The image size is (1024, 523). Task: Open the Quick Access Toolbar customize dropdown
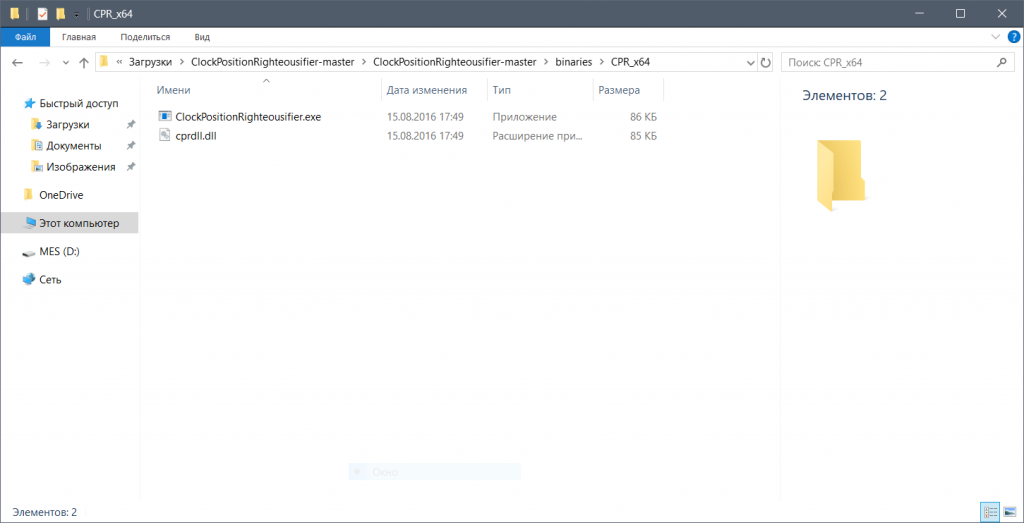76,13
